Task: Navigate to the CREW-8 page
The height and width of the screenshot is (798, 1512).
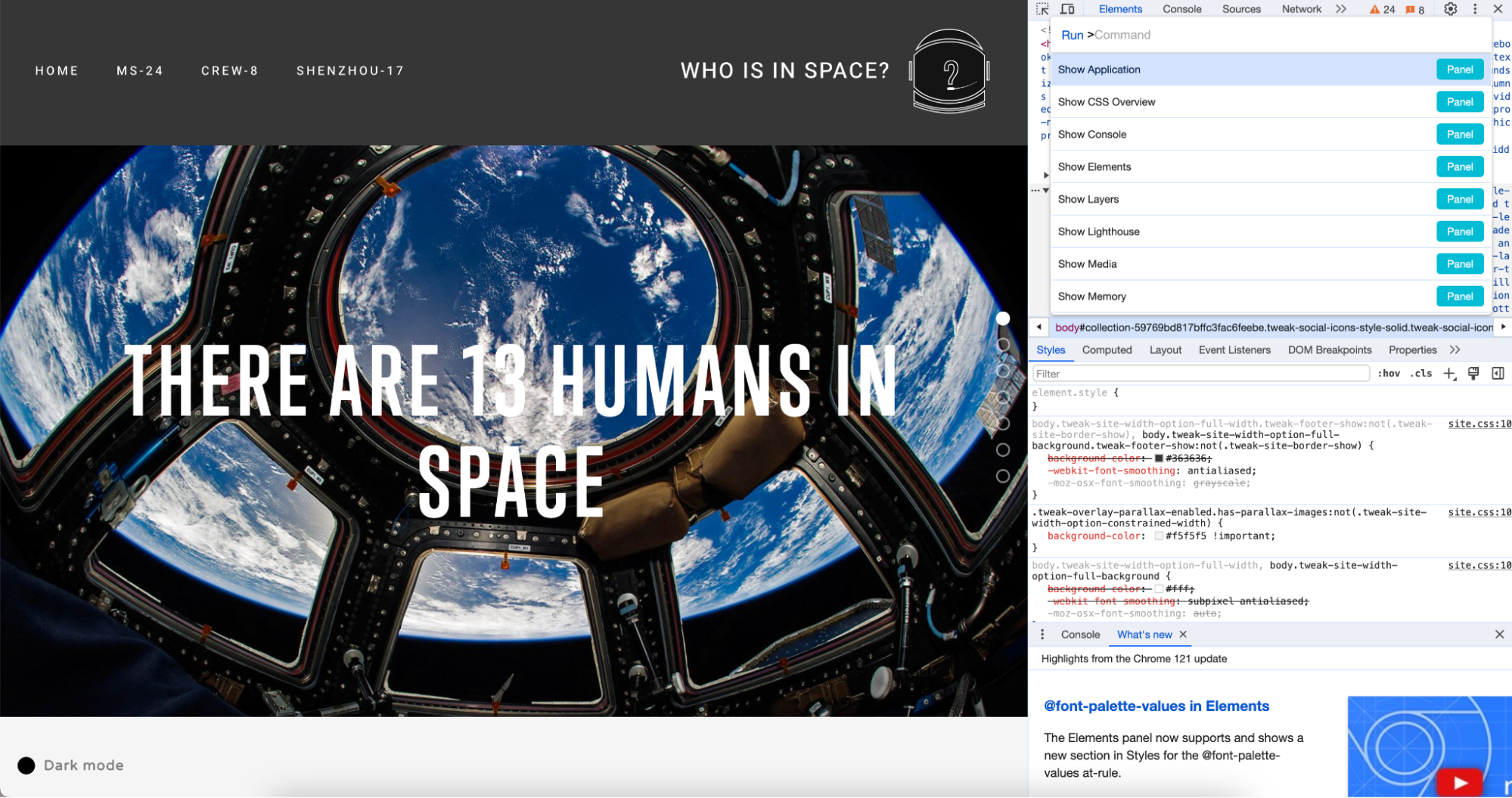Action: click(x=229, y=70)
